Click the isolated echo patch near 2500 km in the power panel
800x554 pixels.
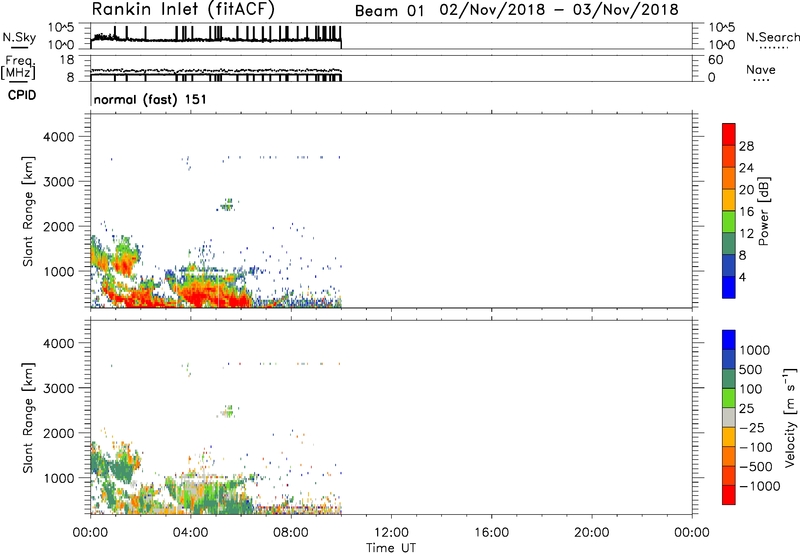228,205
